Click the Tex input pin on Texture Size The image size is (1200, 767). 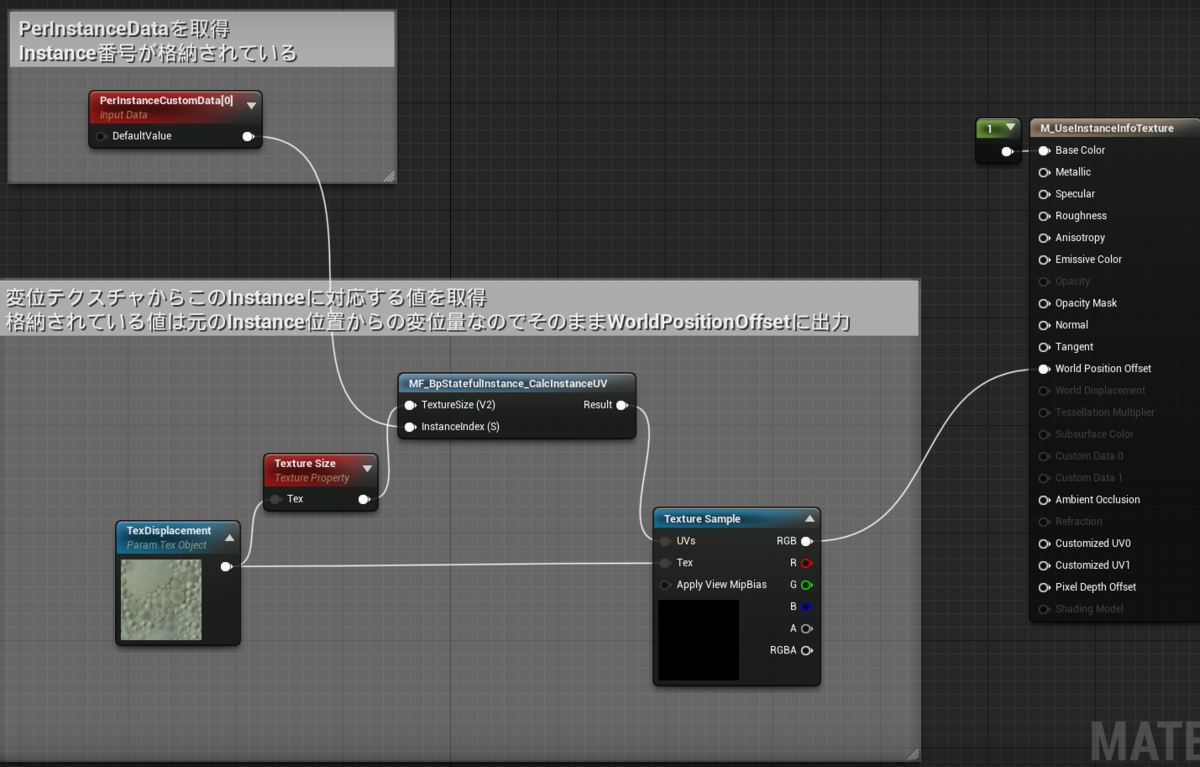275,499
